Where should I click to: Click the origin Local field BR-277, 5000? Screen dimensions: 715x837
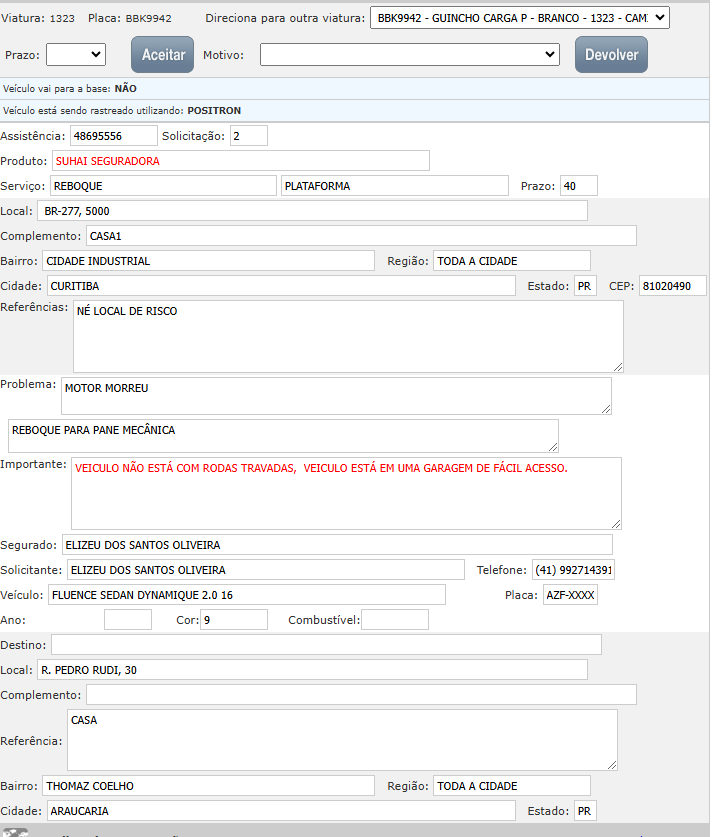[312, 211]
